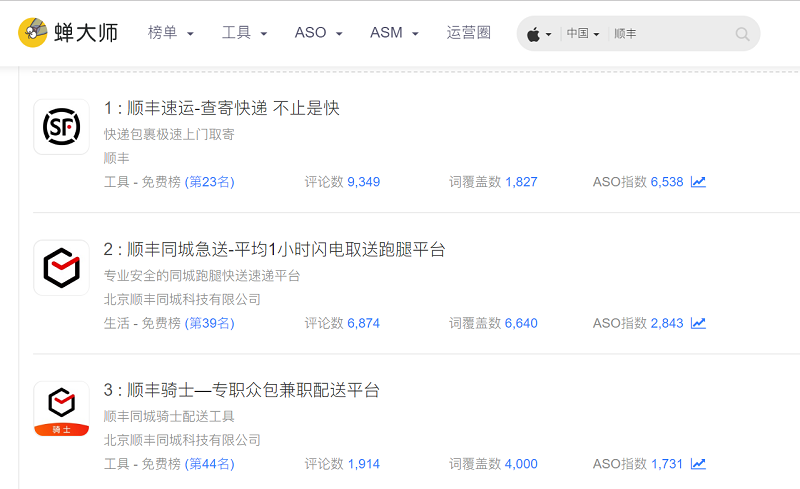View ASO index trend chart for 顺丰同城急送
Viewport: 800px width, 489px height.
point(698,323)
